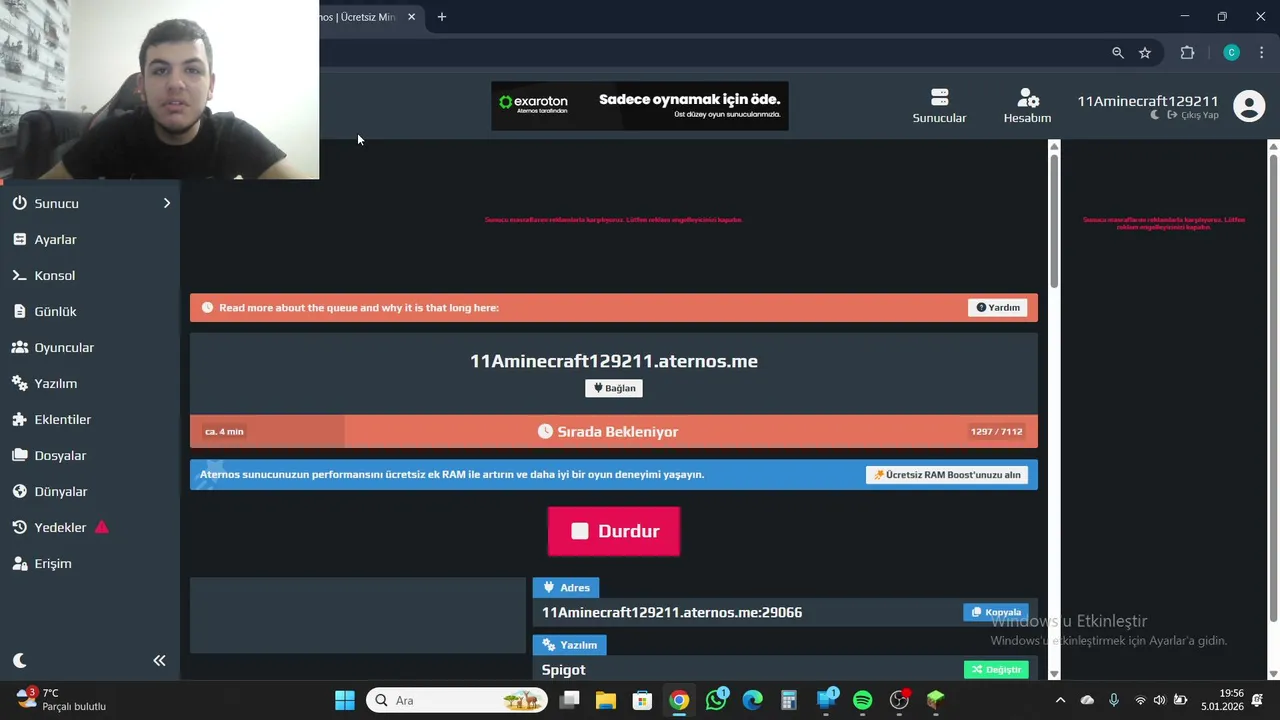Click the Spigot software name
Viewport: 1280px width, 720px height.
click(x=563, y=670)
